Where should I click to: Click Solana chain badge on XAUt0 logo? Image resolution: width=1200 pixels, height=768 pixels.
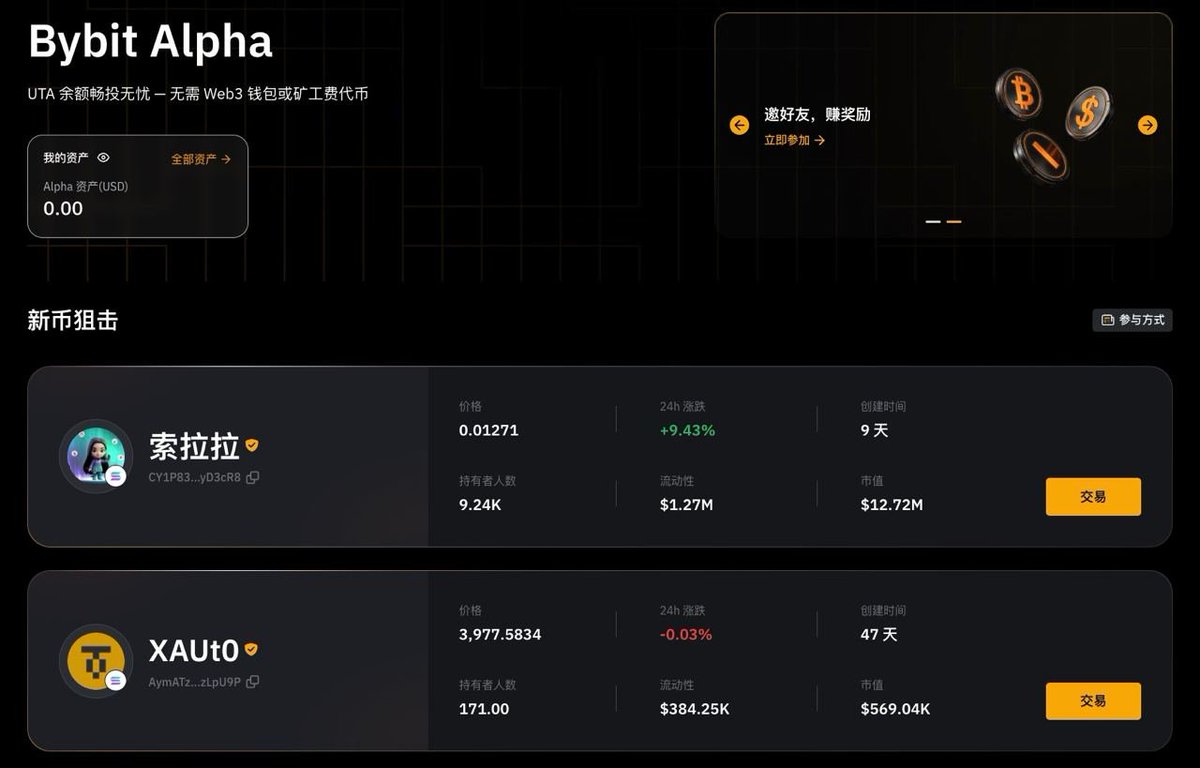point(116,681)
